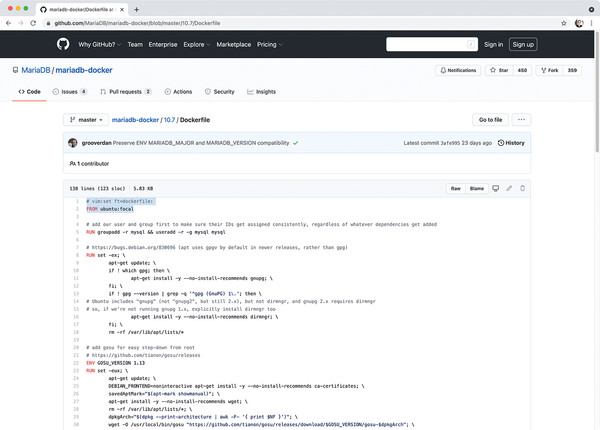
Task: Open mariadb-docker breadcrumb link
Action: coord(135,120)
